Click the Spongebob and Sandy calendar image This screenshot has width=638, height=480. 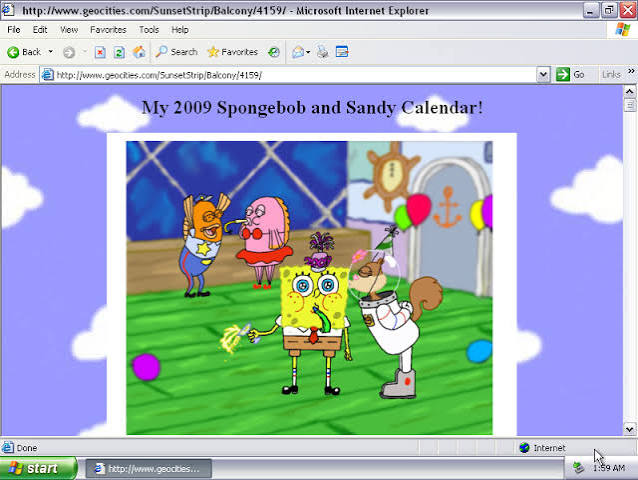309,288
